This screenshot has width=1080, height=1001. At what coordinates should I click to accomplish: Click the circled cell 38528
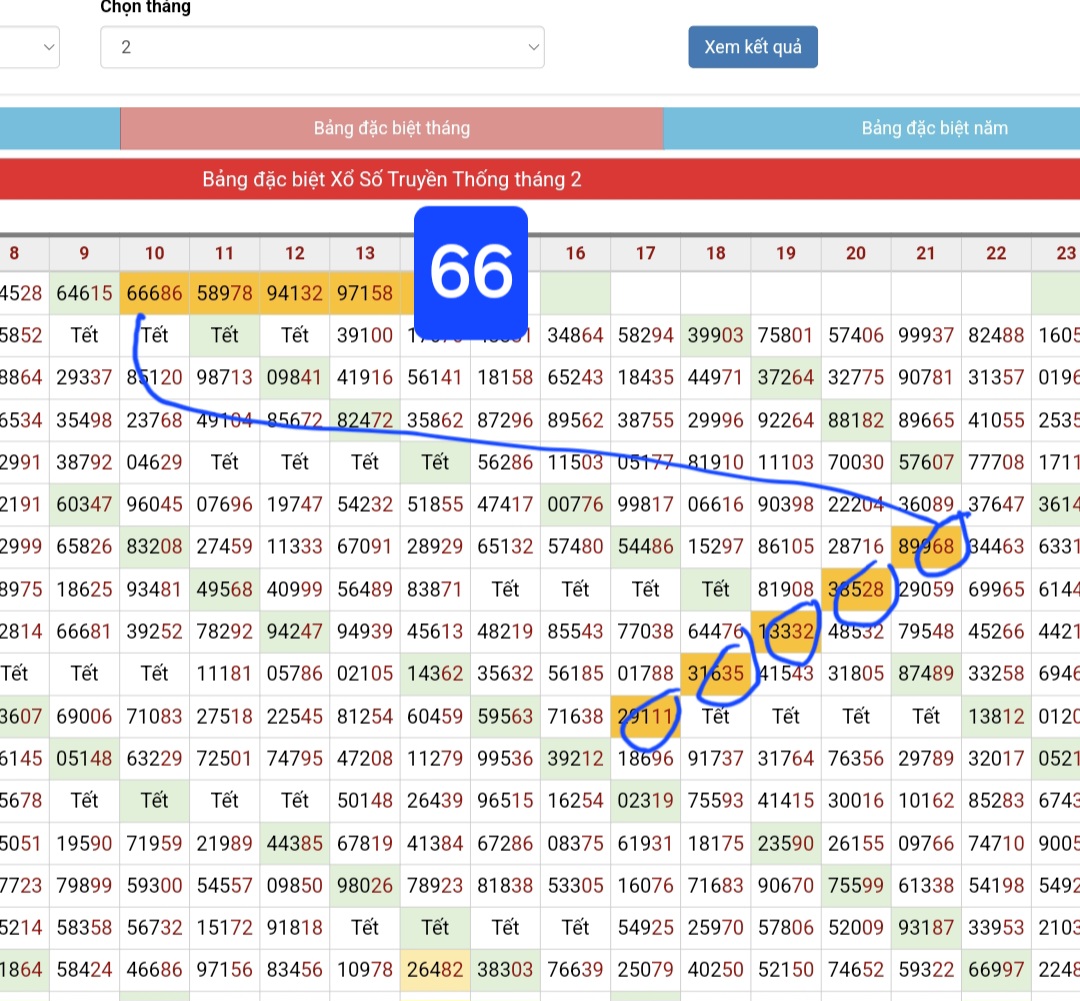click(x=856, y=589)
